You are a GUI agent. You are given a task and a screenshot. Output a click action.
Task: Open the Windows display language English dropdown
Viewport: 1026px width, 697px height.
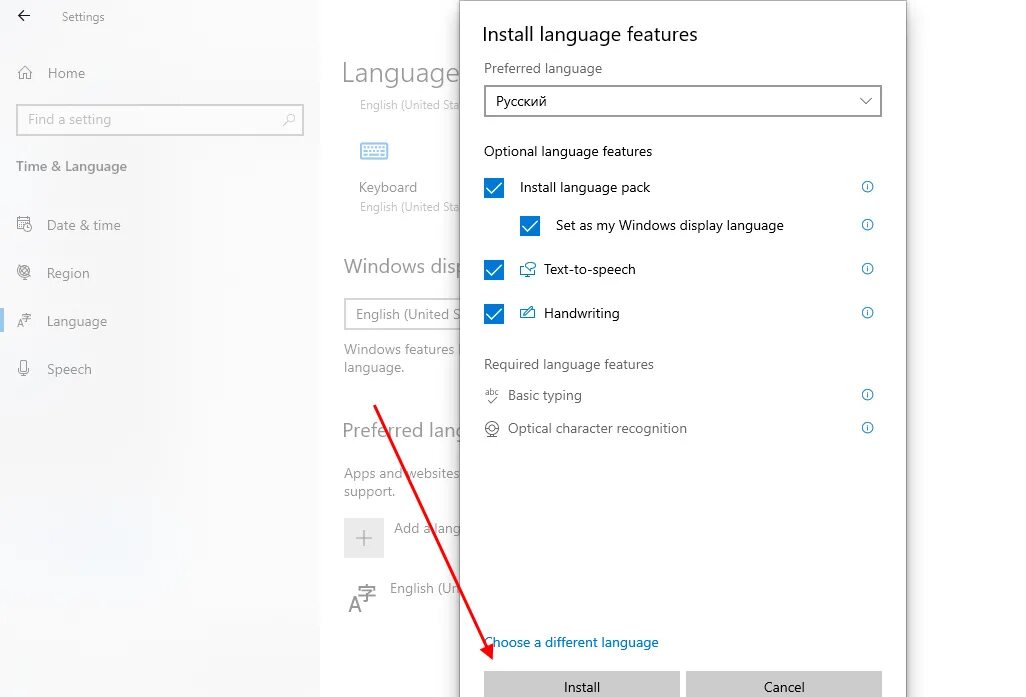point(402,314)
